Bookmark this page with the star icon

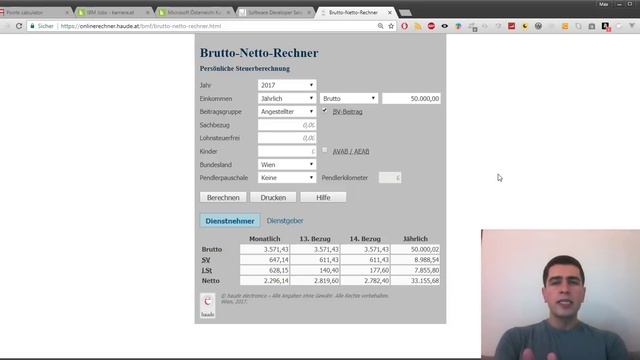[x=391, y=26]
